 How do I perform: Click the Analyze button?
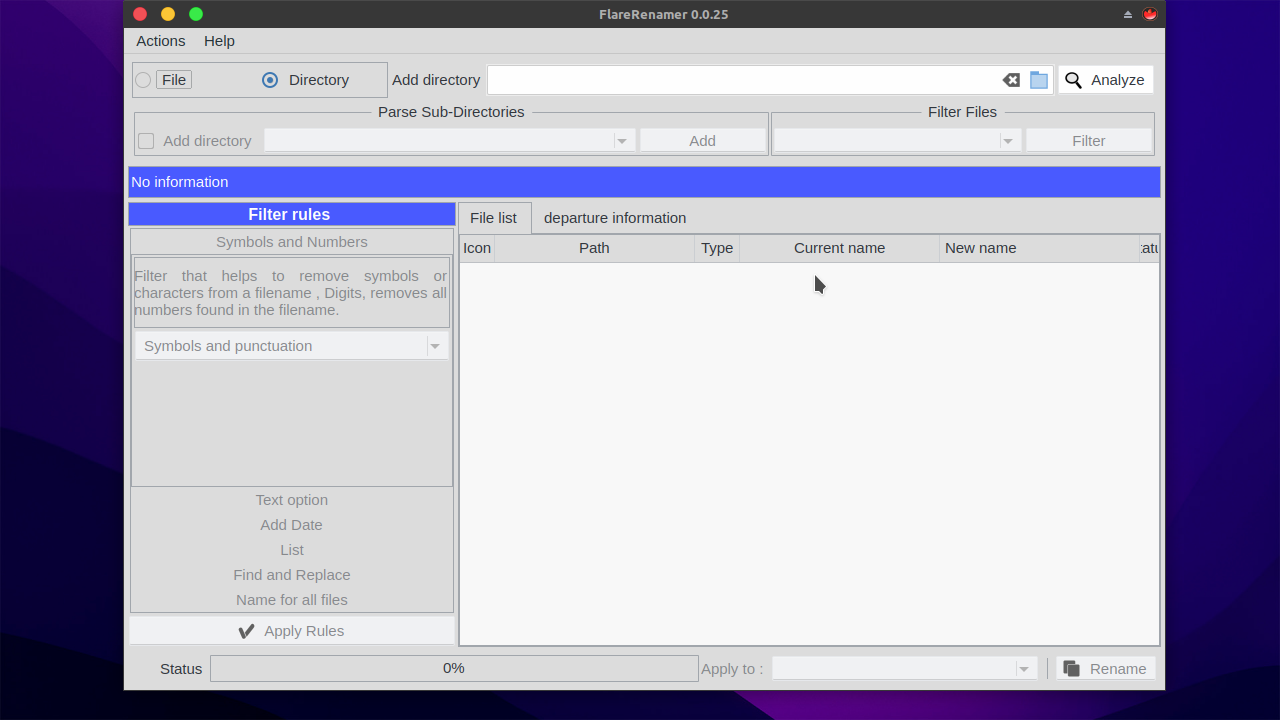point(1105,80)
